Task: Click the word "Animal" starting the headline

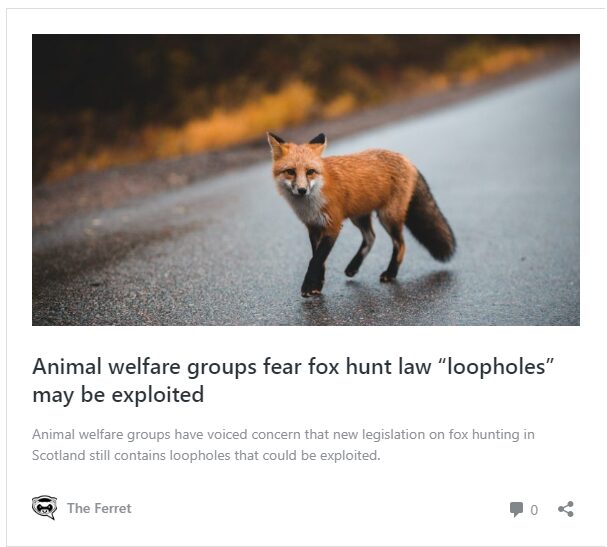Action: pos(67,367)
